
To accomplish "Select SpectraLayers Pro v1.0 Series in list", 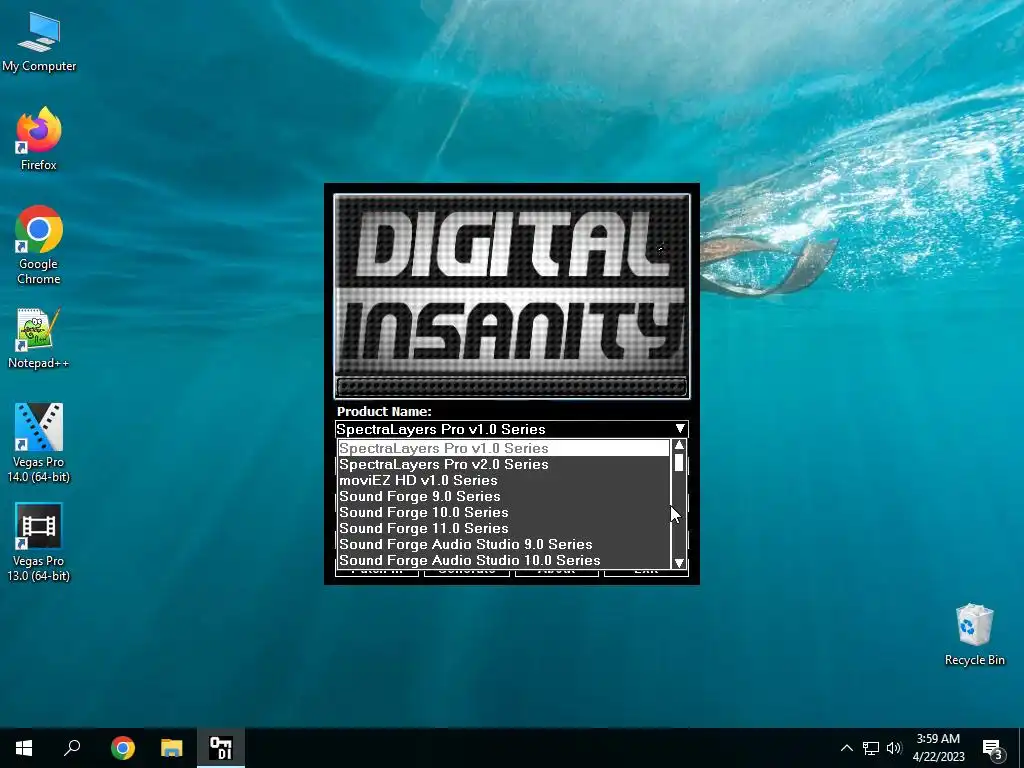I will pyautogui.click(x=504, y=448).
